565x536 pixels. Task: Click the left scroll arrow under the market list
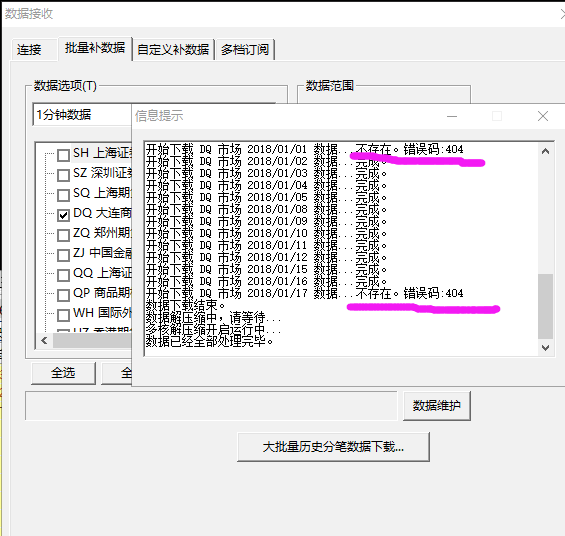pyautogui.click(x=44, y=340)
